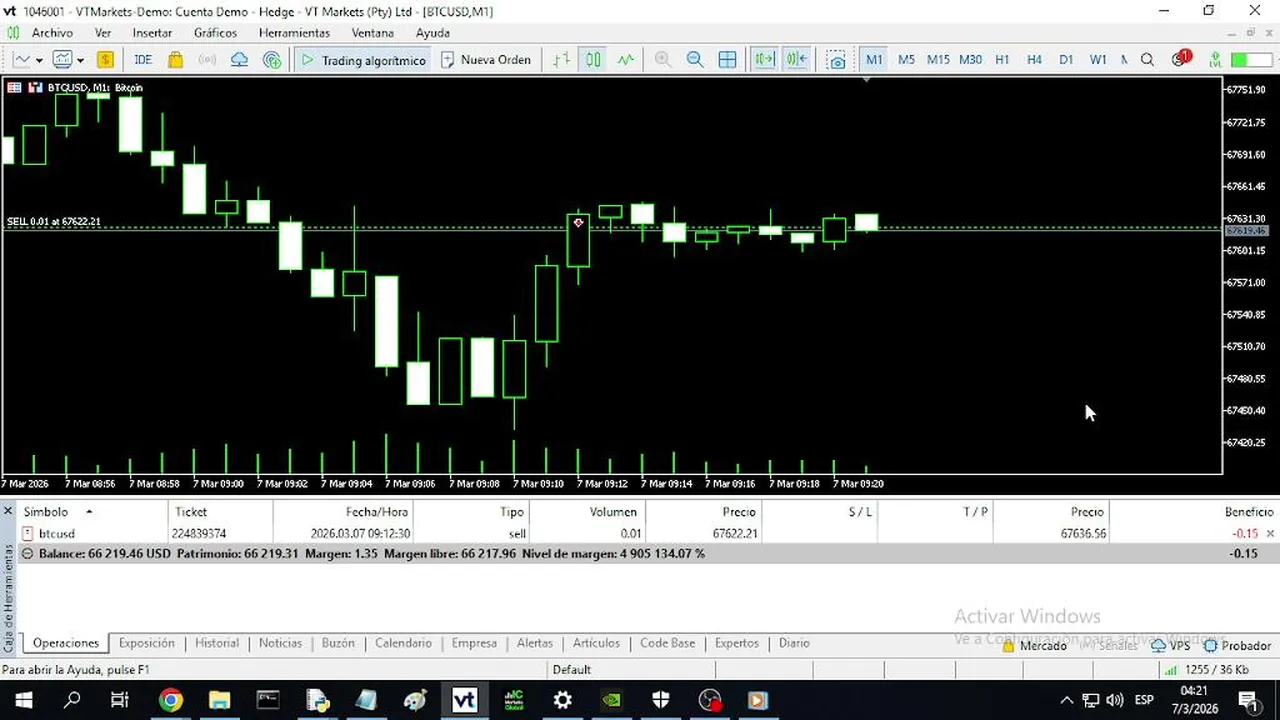The width and height of the screenshot is (1280, 720).
Task: Open the Ventana menu
Action: pos(373,33)
